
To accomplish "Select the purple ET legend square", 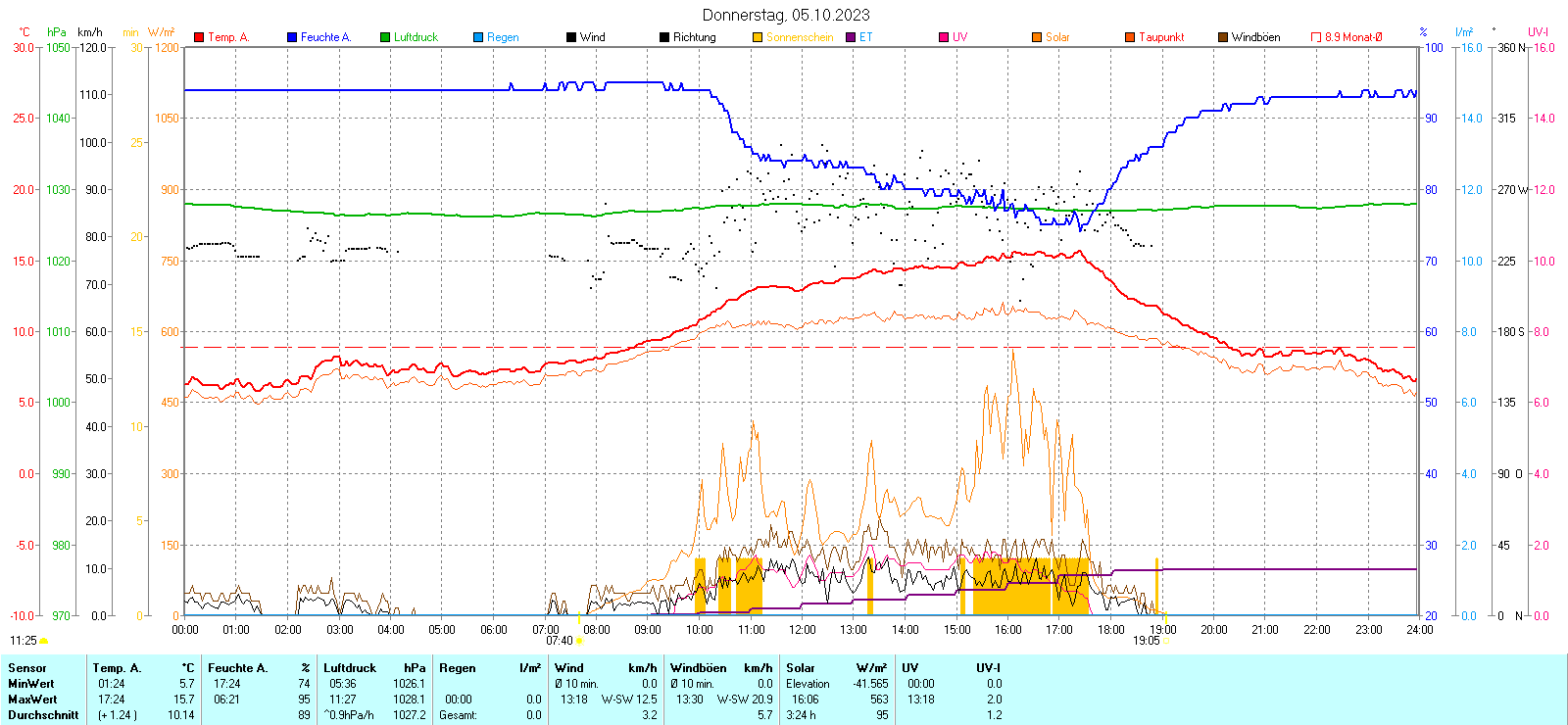I will coord(851,37).
